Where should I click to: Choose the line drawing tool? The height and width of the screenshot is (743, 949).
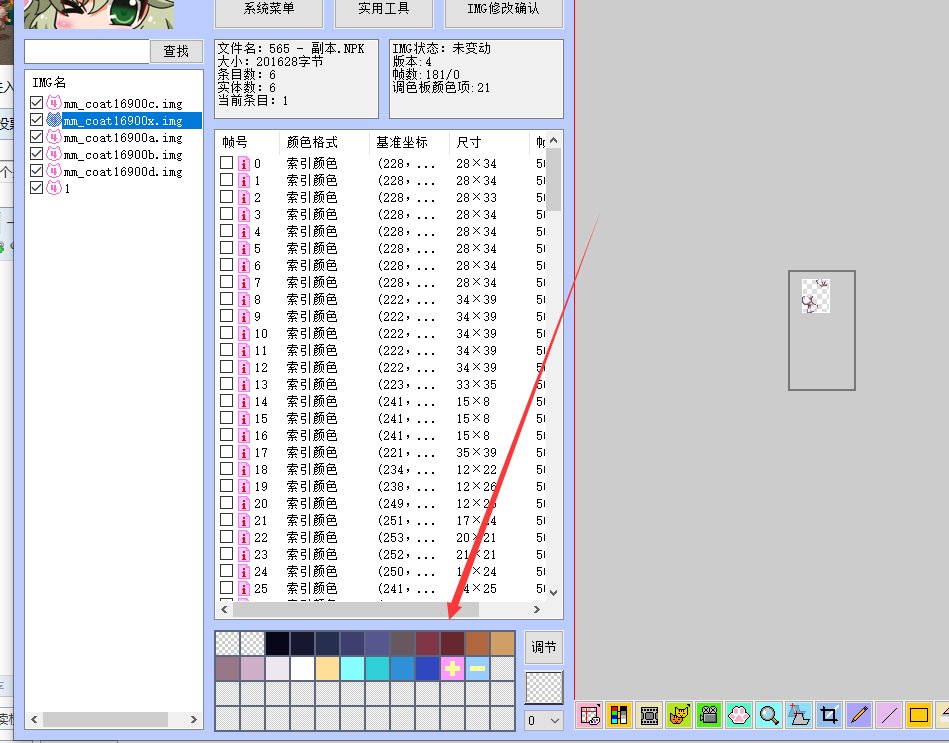pos(888,715)
